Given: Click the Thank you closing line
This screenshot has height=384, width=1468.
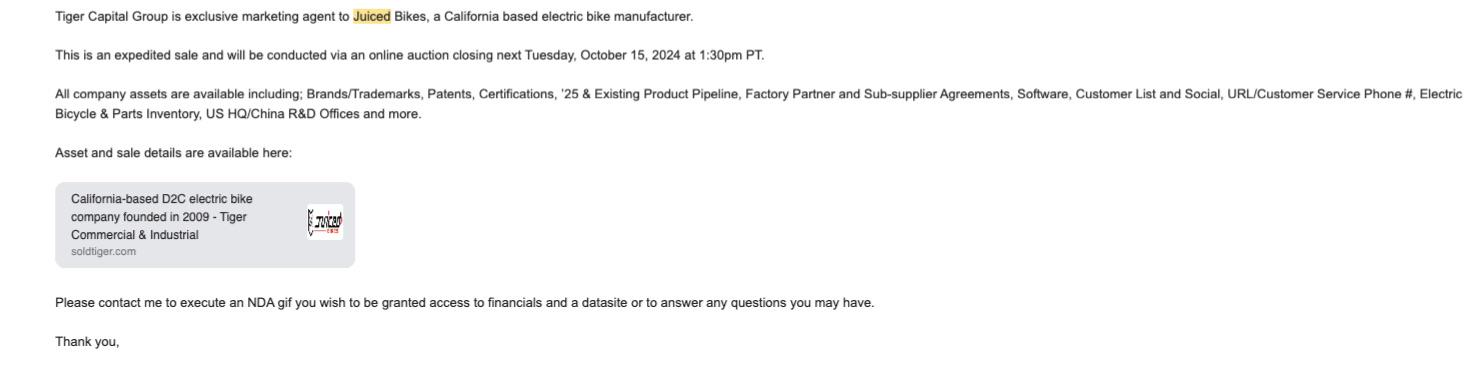Looking at the screenshot, I should click(x=87, y=342).
